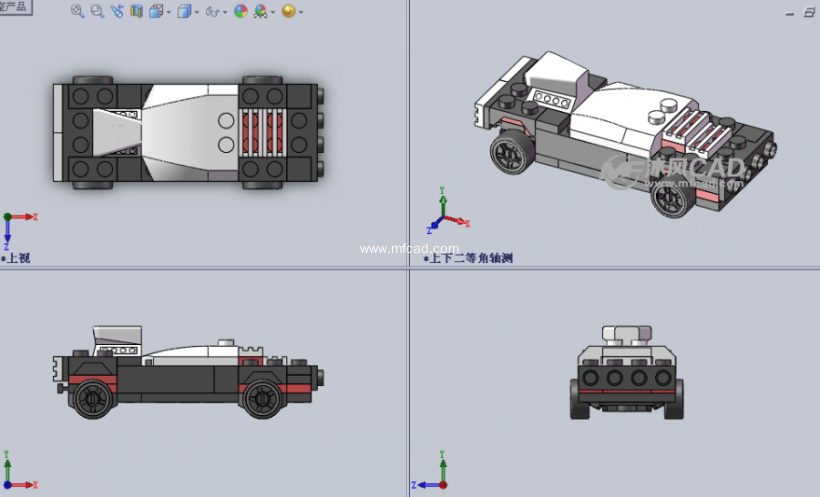The height and width of the screenshot is (497, 820).
Task: Click the Previous View icon
Action: click(x=117, y=12)
